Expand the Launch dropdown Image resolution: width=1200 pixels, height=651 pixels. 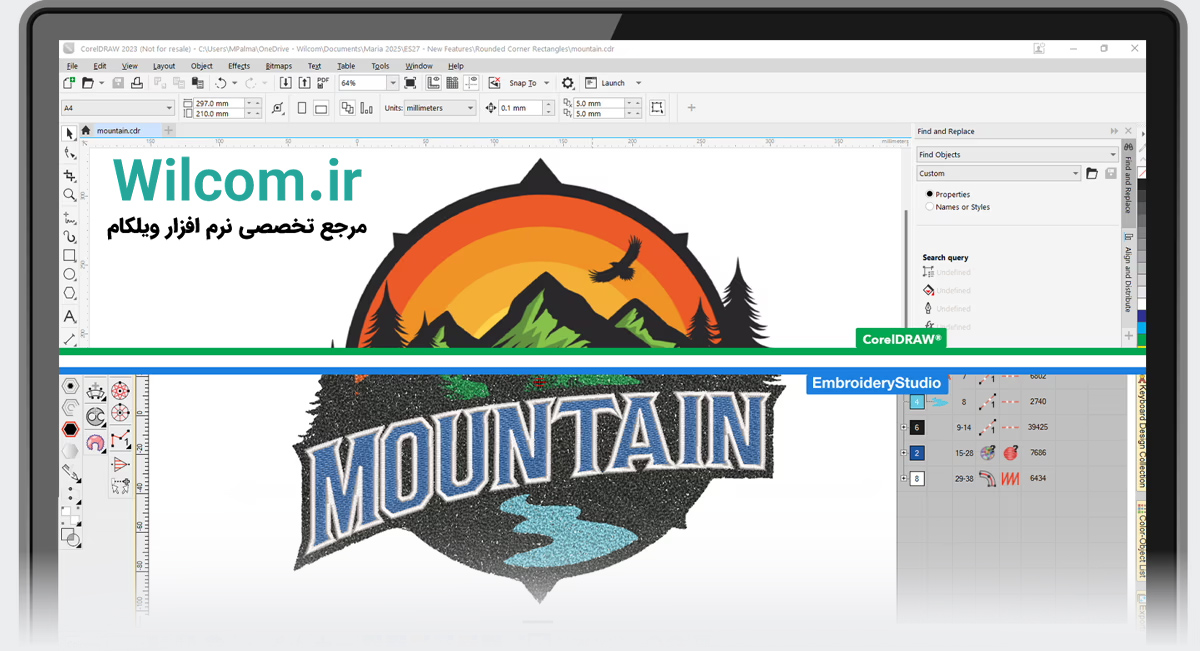coord(638,83)
